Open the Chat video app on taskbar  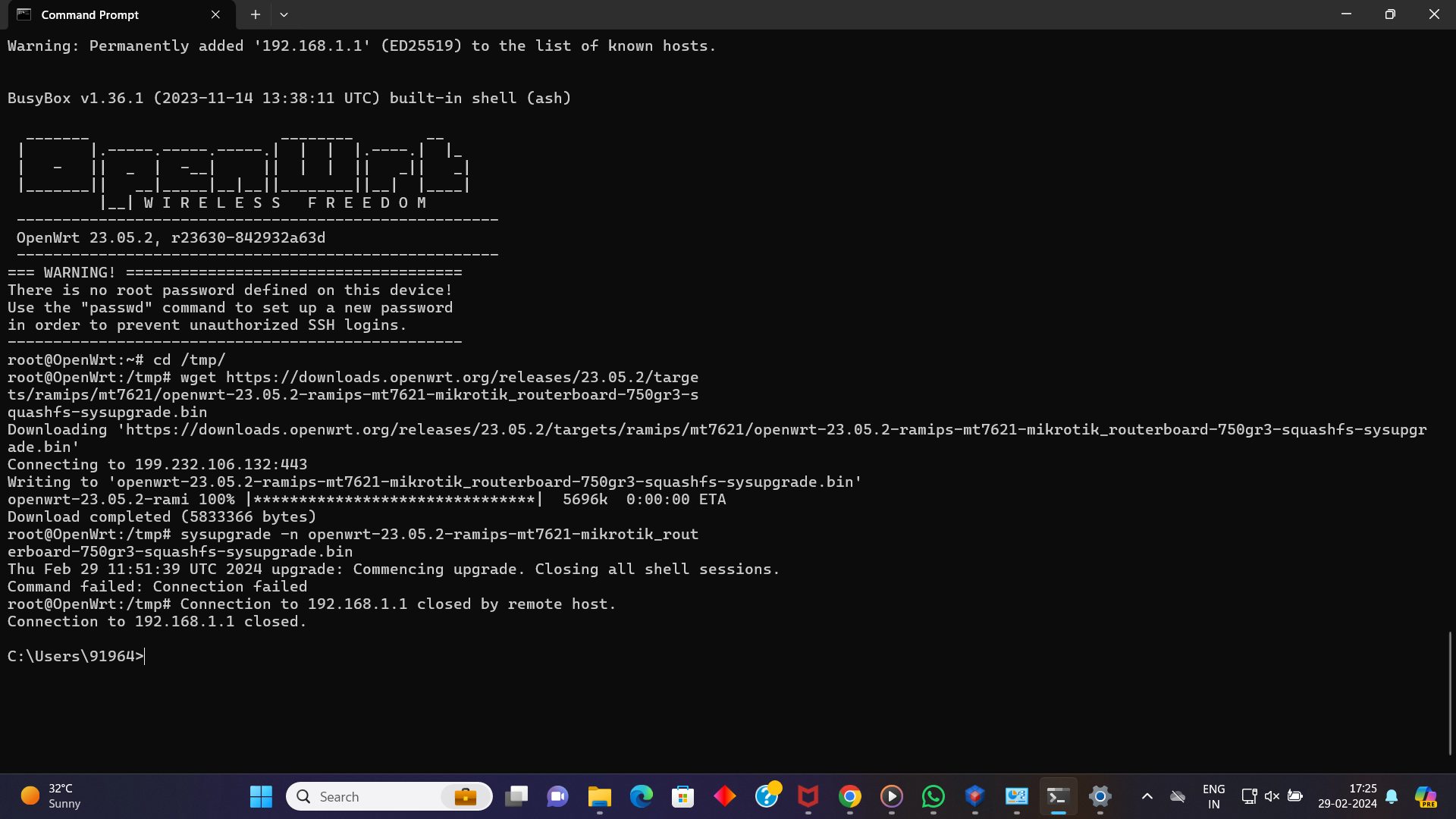click(557, 796)
